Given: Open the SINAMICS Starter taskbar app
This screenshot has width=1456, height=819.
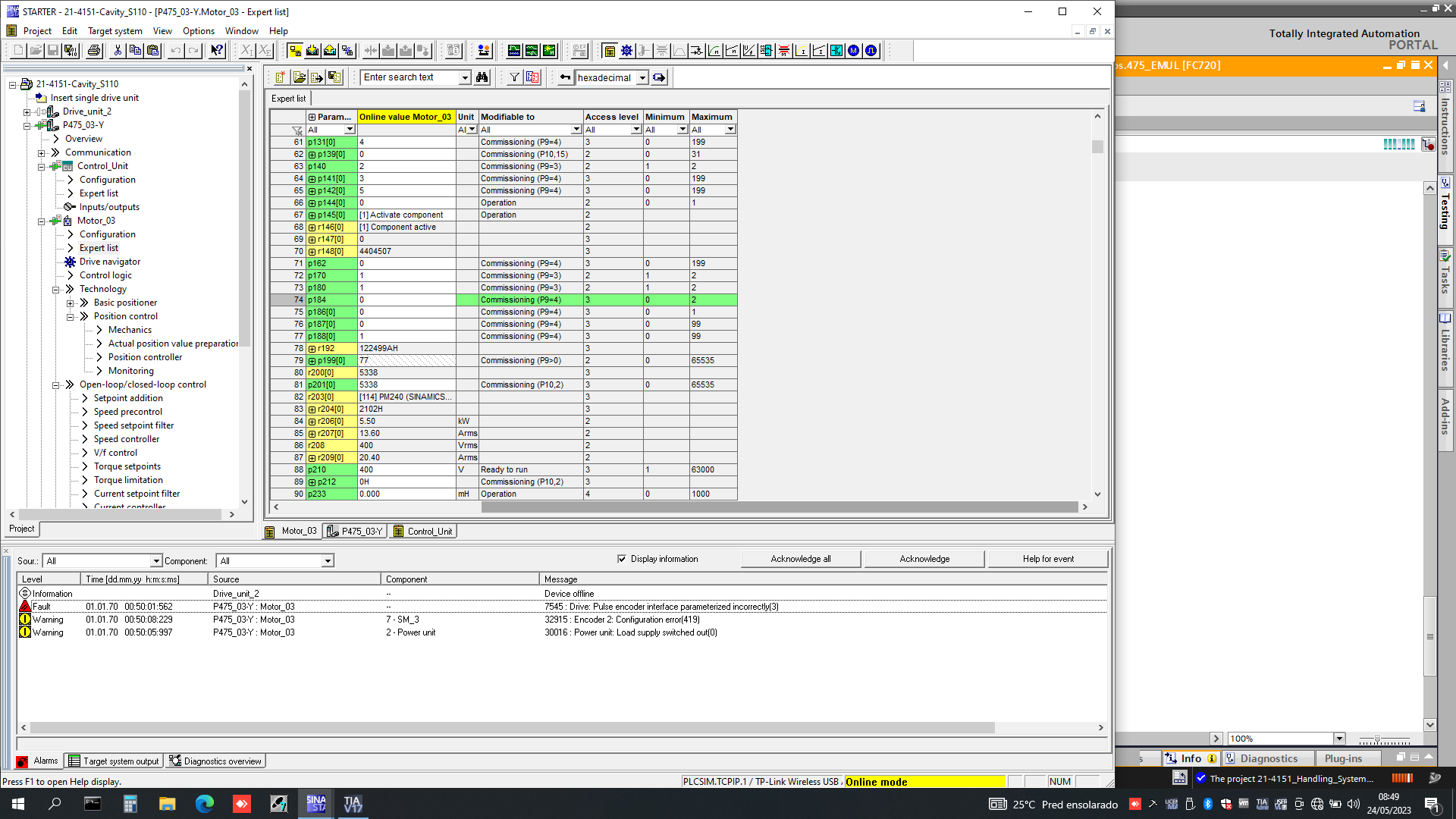Looking at the screenshot, I should pyautogui.click(x=316, y=804).
